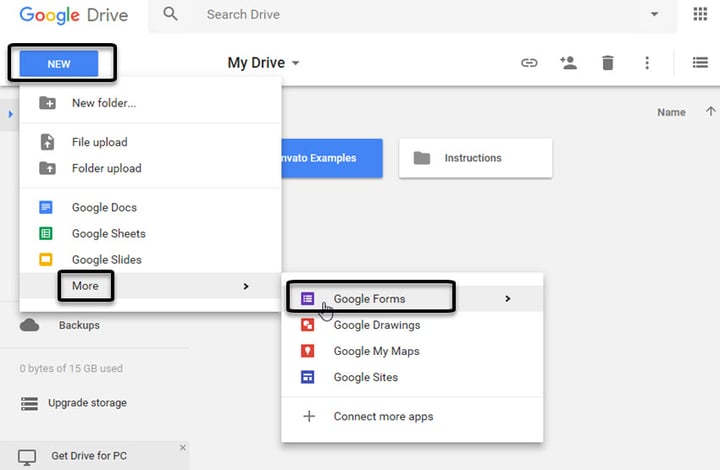Image resolution: width=720 pixels, height=470 pixels.
Task: Select Google Drawings from submenu
Action: click(412, 325)
